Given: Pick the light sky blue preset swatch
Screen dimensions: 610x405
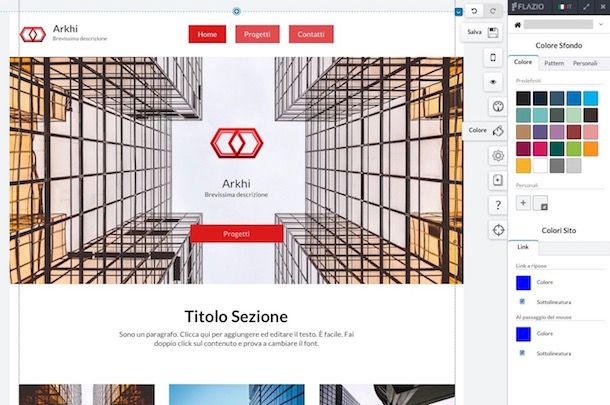Looking at the screenshot, I should (x=590, y=98).
